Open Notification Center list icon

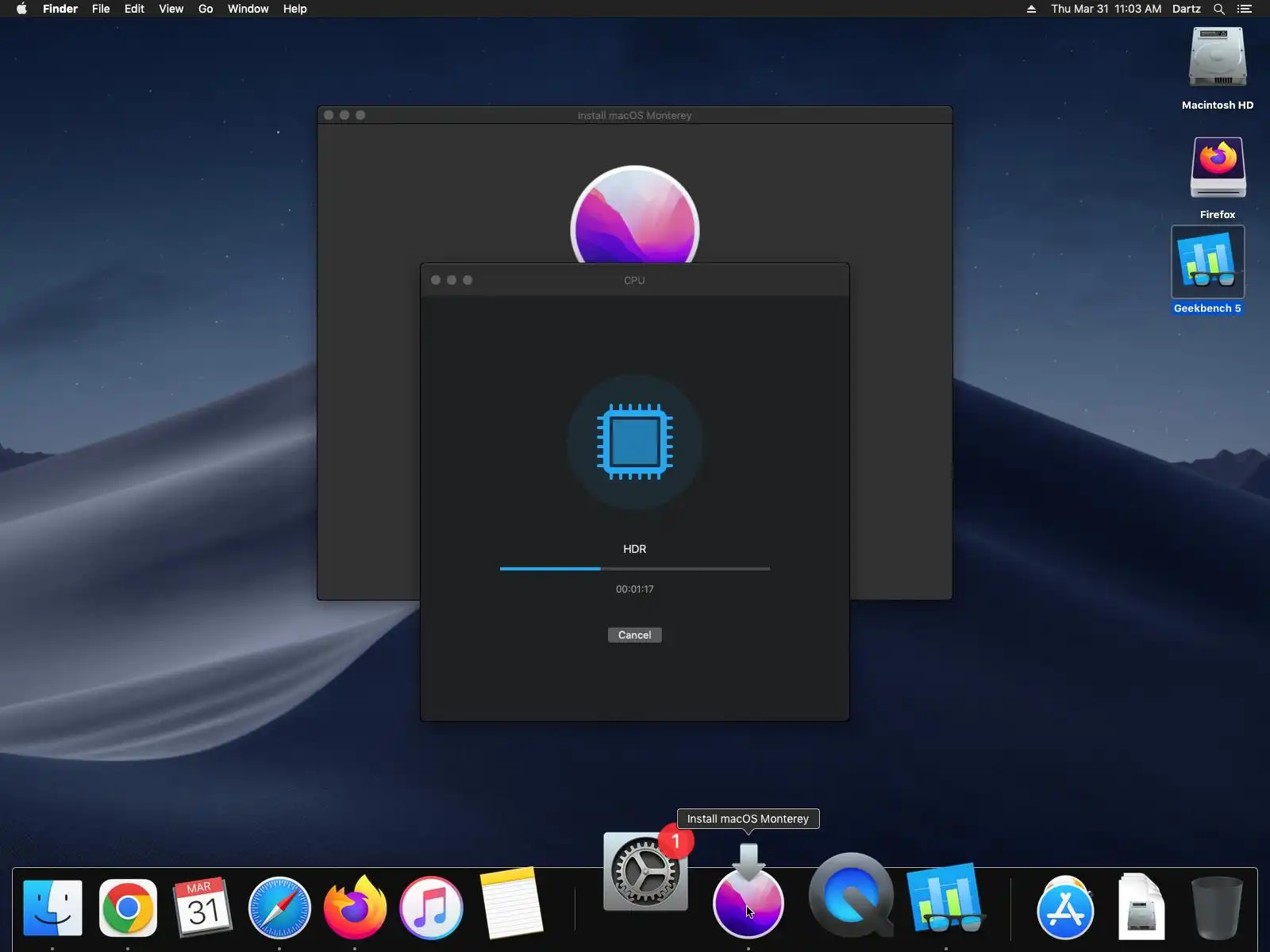(x=1245, y=9)
